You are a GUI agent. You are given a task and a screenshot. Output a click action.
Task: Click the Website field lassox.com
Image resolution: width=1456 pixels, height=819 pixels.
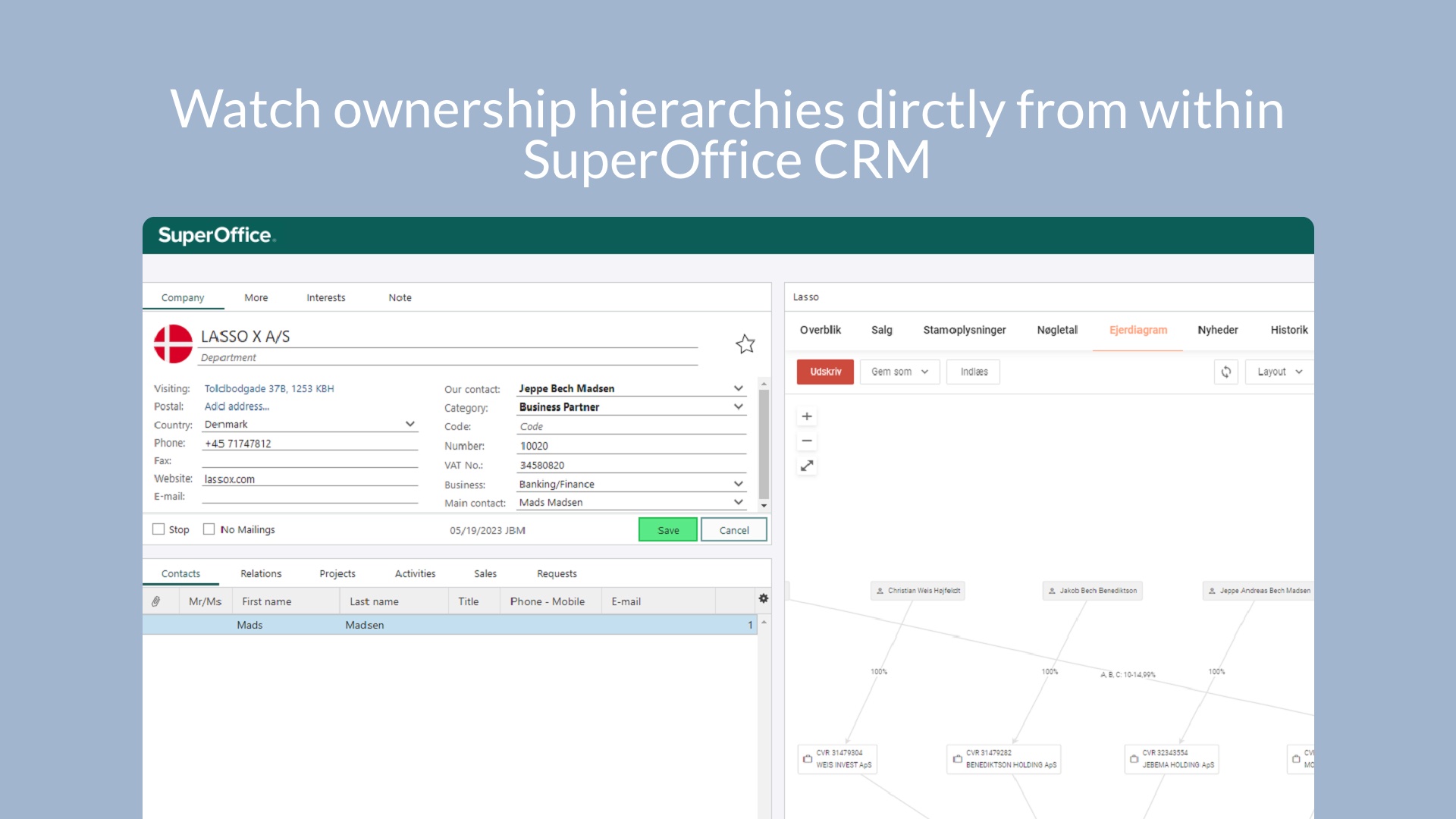[x=310, y=479]
